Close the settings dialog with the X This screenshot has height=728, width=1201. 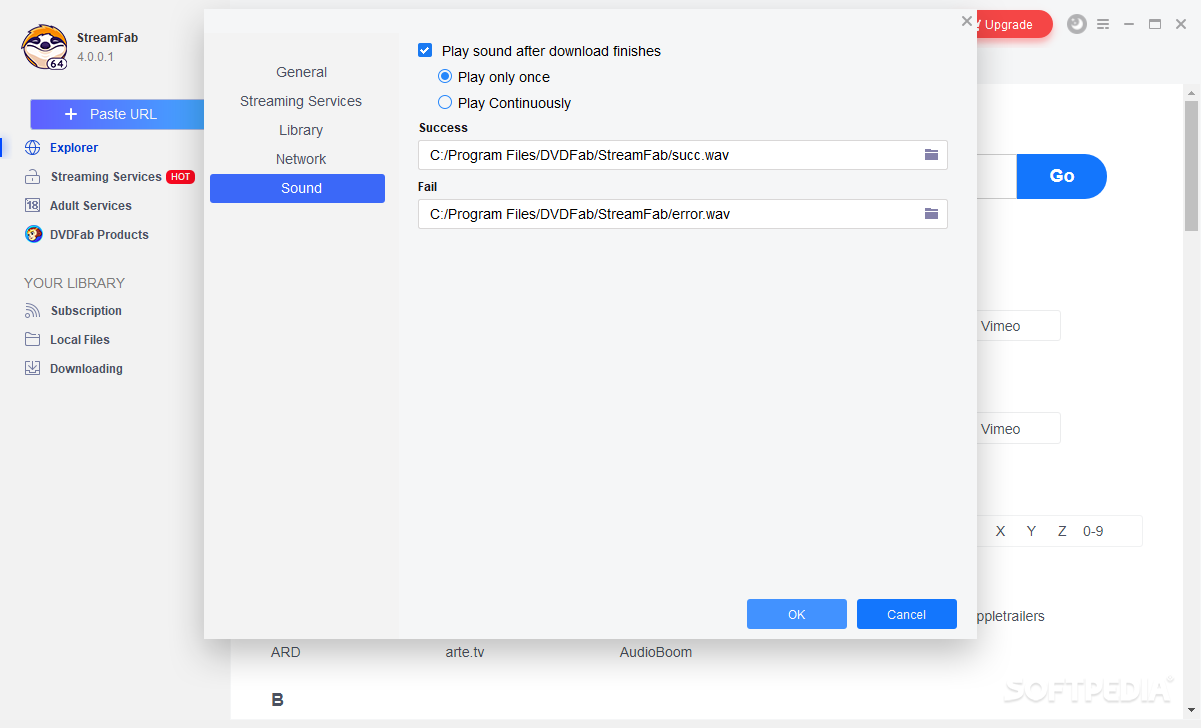click(x=967, y=21)
